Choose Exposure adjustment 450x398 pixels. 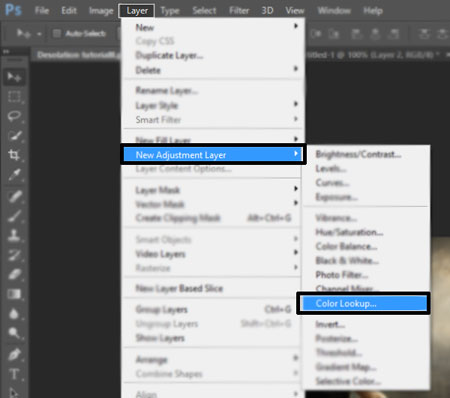point(366,197)
